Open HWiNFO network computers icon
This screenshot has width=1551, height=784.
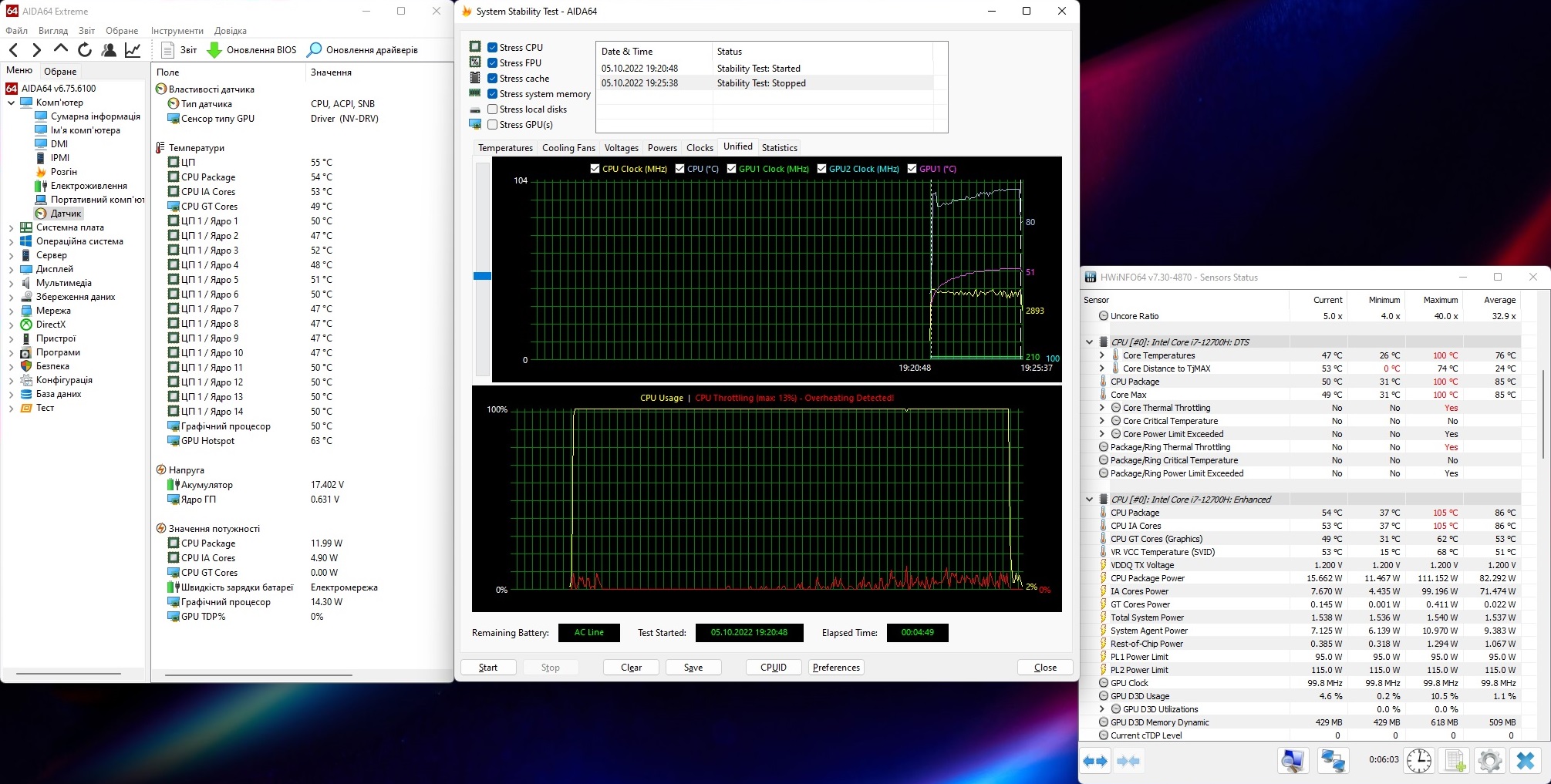tap(1333, 761)
